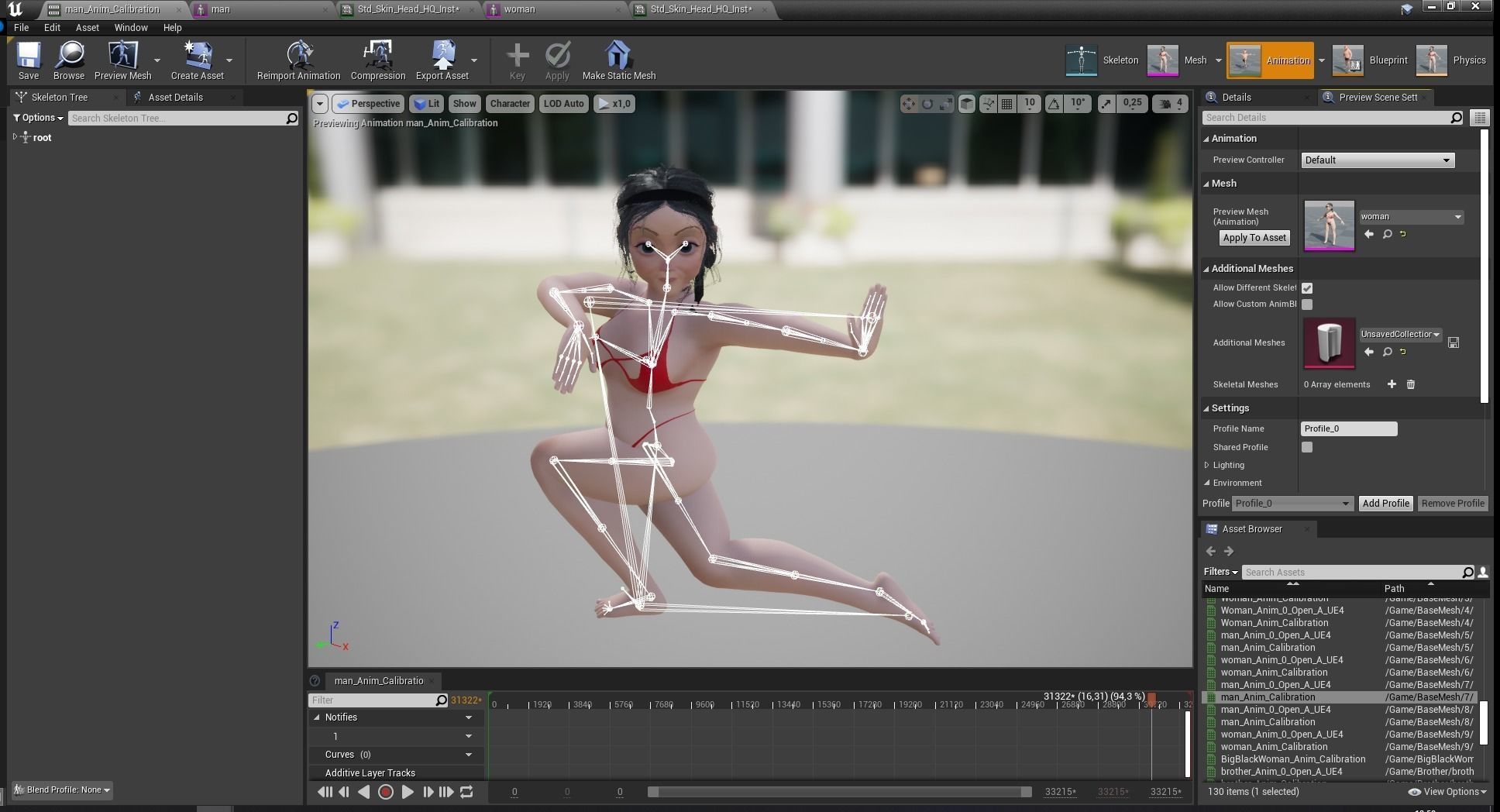The image size is (1500, 812).
Task: Select the rotate gizmo tool
Action: click(927, 104)
